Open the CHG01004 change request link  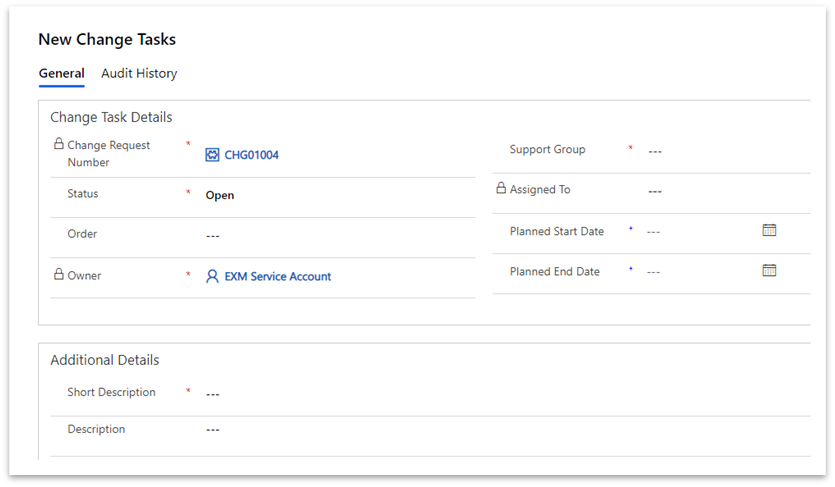tap(251, 155)
